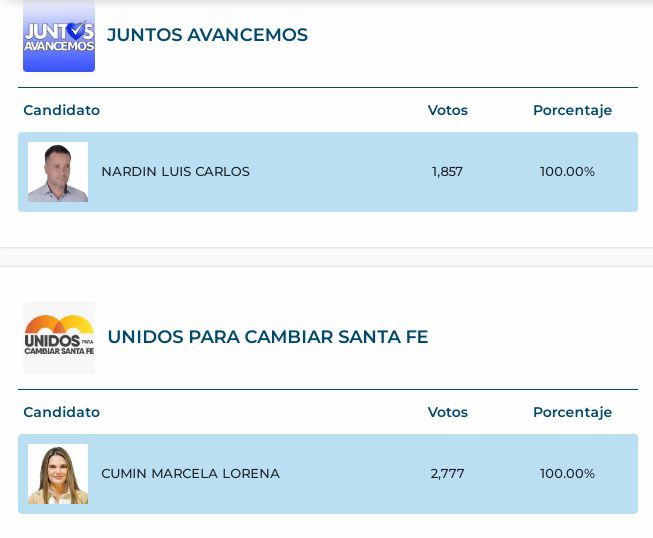Click Cumin's 100.00% percentage value
Viewport: 653px width, 538px height.
[567, 473]
